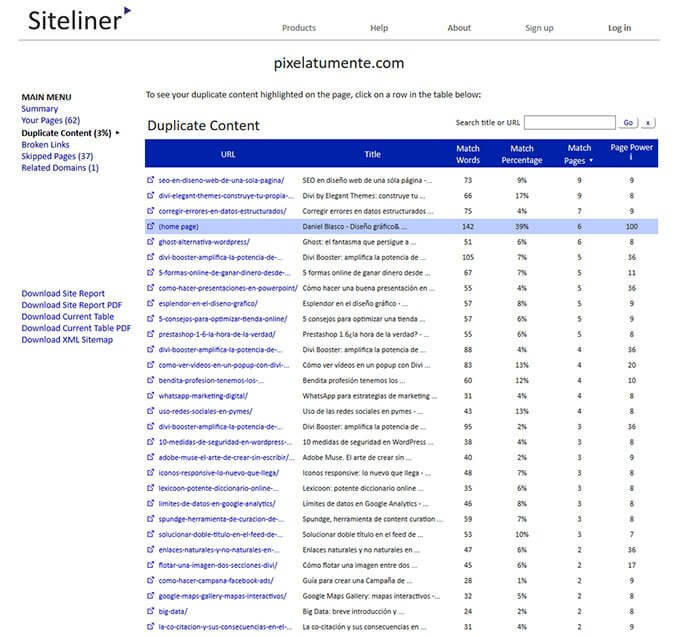Open the Help menu item

[379, 28]
